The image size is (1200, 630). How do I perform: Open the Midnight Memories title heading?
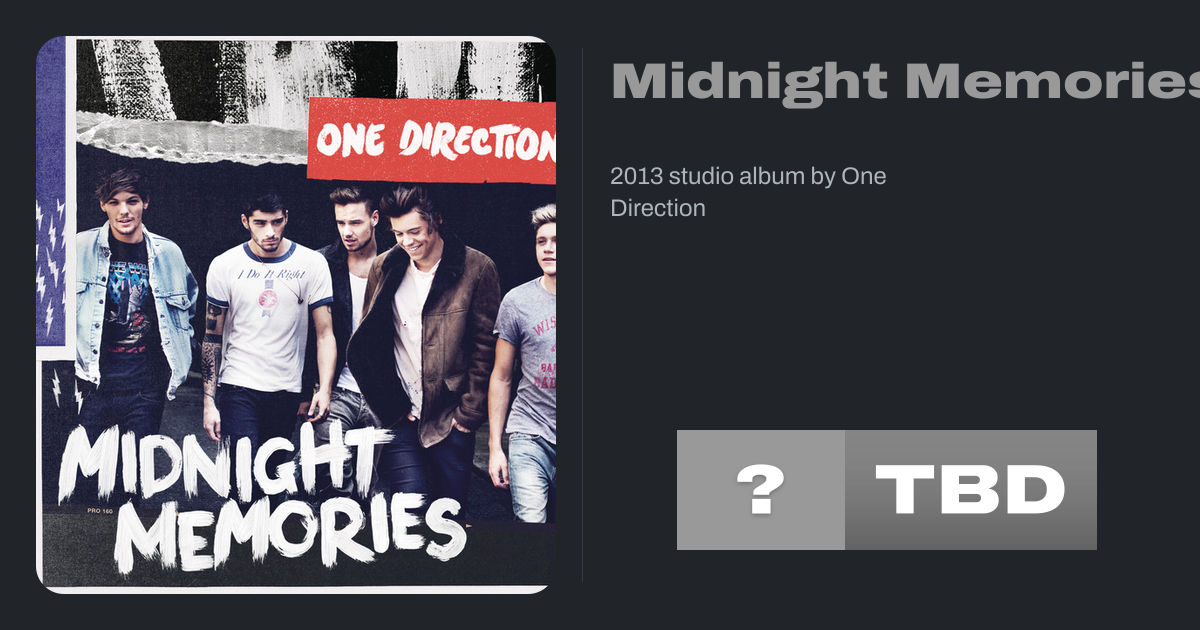point(905,82)
